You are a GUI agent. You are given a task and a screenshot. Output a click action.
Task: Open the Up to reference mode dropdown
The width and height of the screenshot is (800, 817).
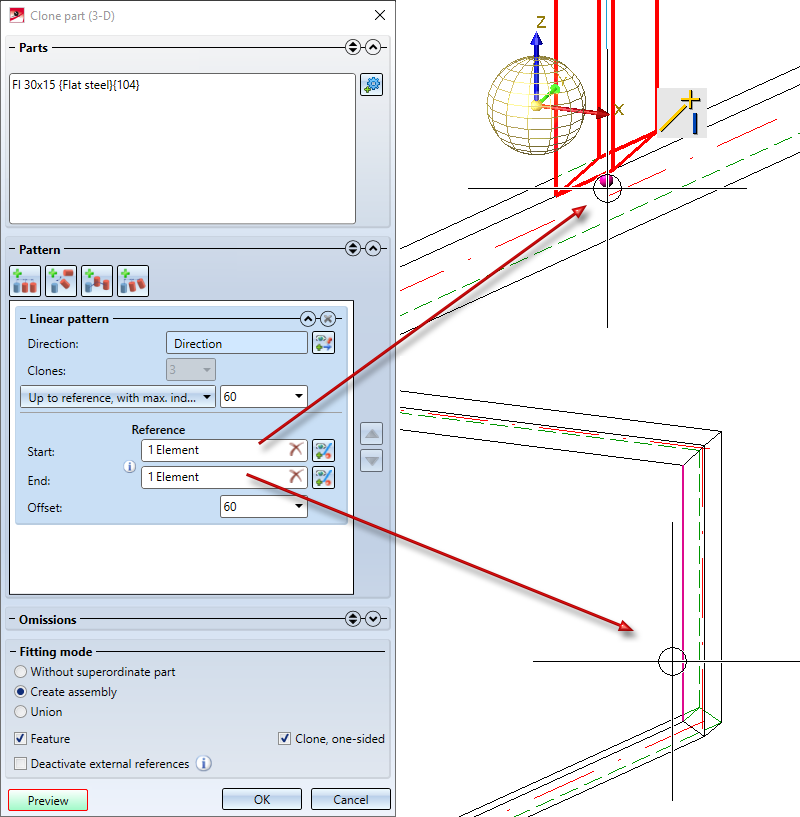(x=118, y=397)
